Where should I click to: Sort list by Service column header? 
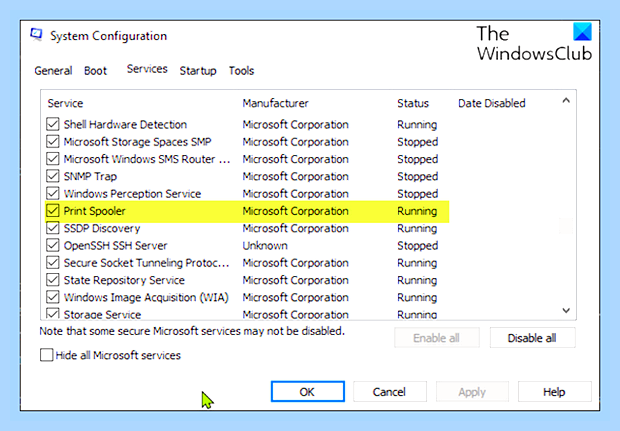point(65,103)
